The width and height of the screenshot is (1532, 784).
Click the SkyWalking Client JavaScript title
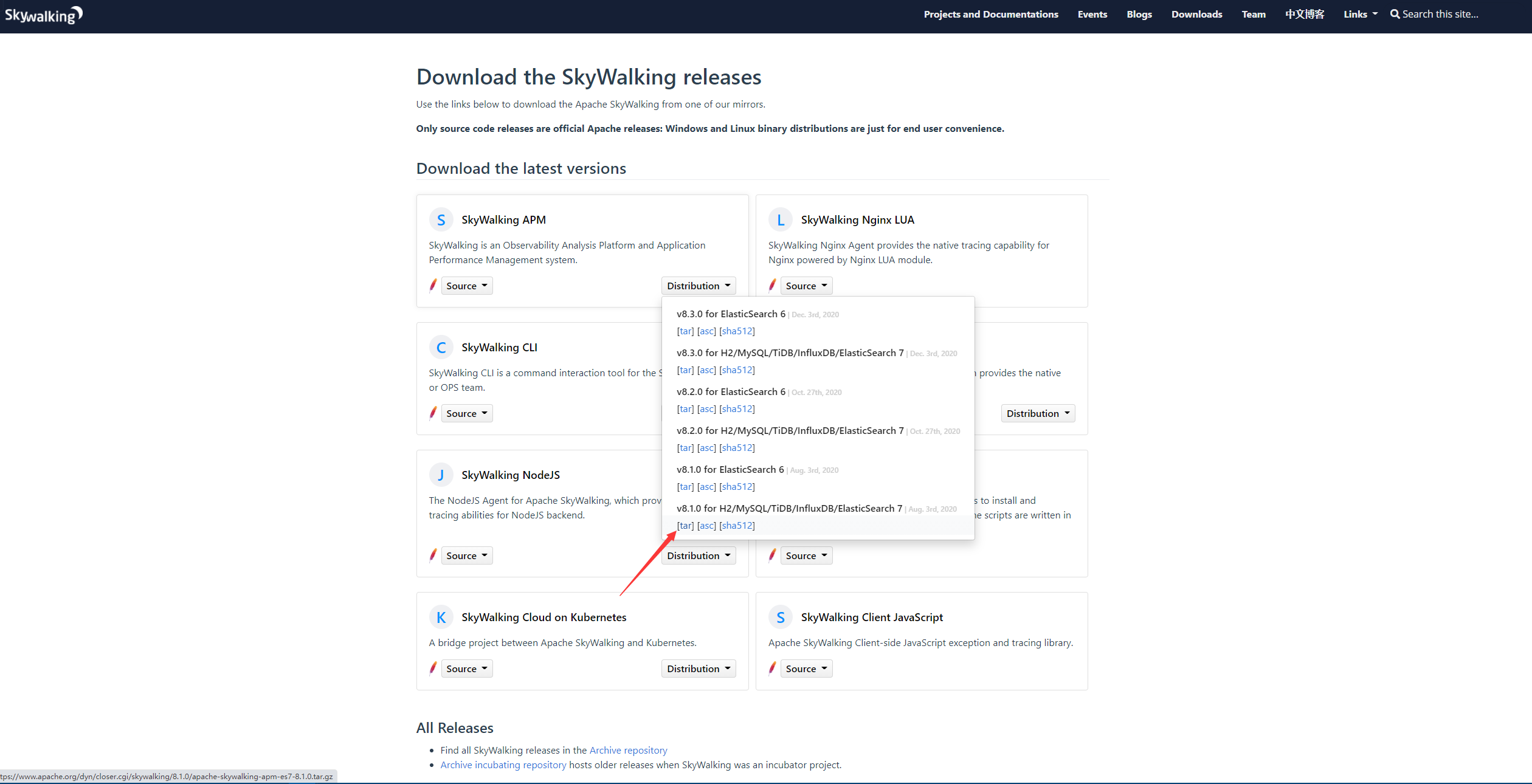click(x=872, y=617)
